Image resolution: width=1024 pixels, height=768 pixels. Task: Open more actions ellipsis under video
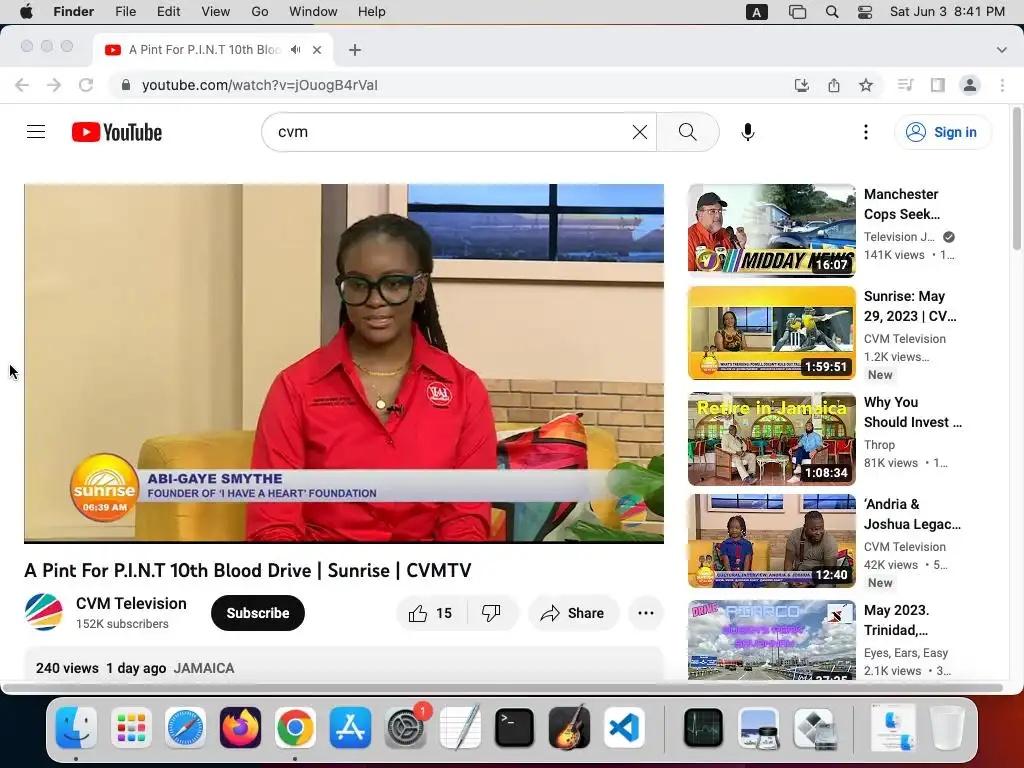pos(646,613)
